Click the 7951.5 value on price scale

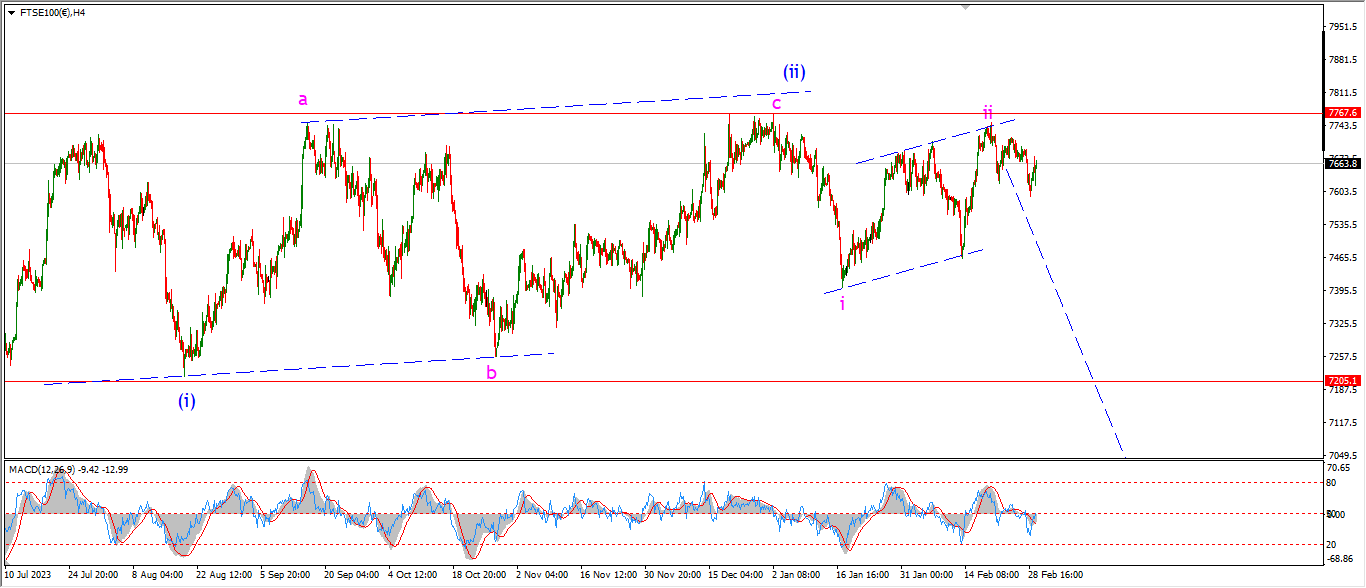pos(1341,26)
